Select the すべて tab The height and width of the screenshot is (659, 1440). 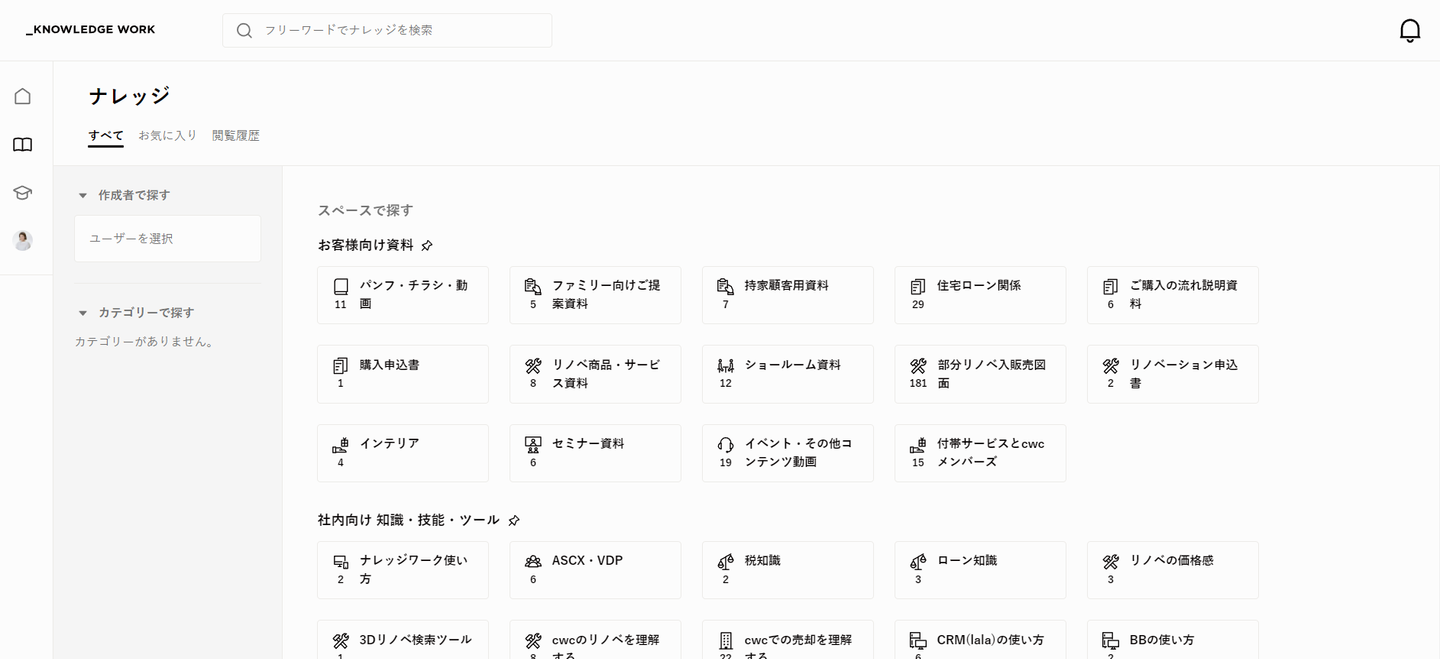(x=106, y=136)
